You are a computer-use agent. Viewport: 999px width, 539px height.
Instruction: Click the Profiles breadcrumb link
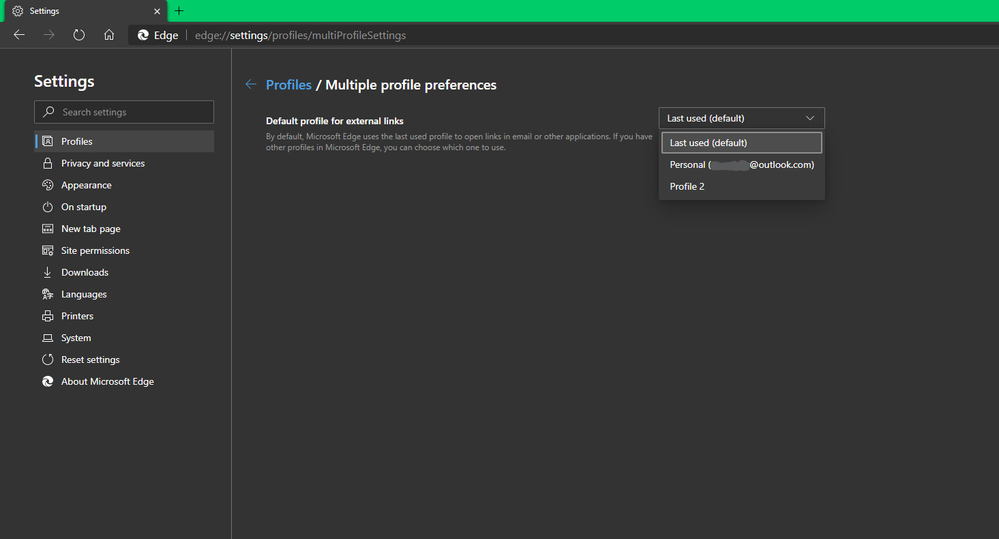click(x=289, y=85)
